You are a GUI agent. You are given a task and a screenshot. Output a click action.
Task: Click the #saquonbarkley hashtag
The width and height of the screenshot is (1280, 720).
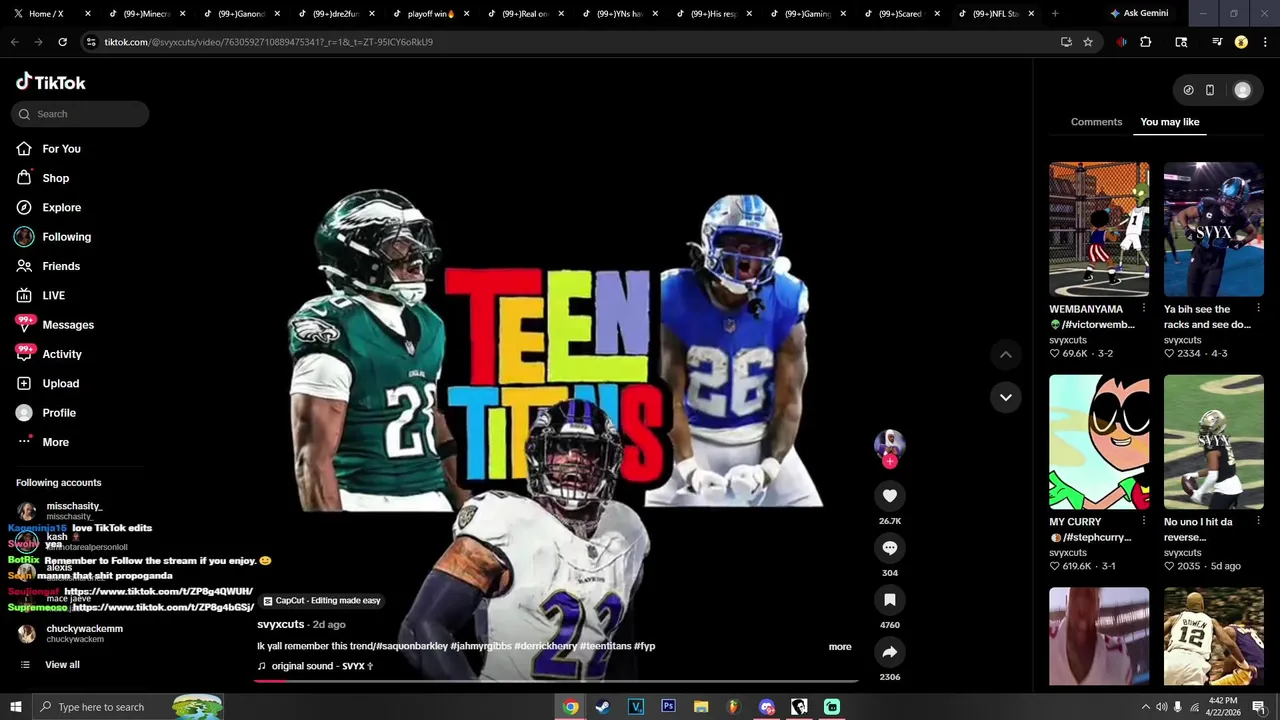pos(411,646)
